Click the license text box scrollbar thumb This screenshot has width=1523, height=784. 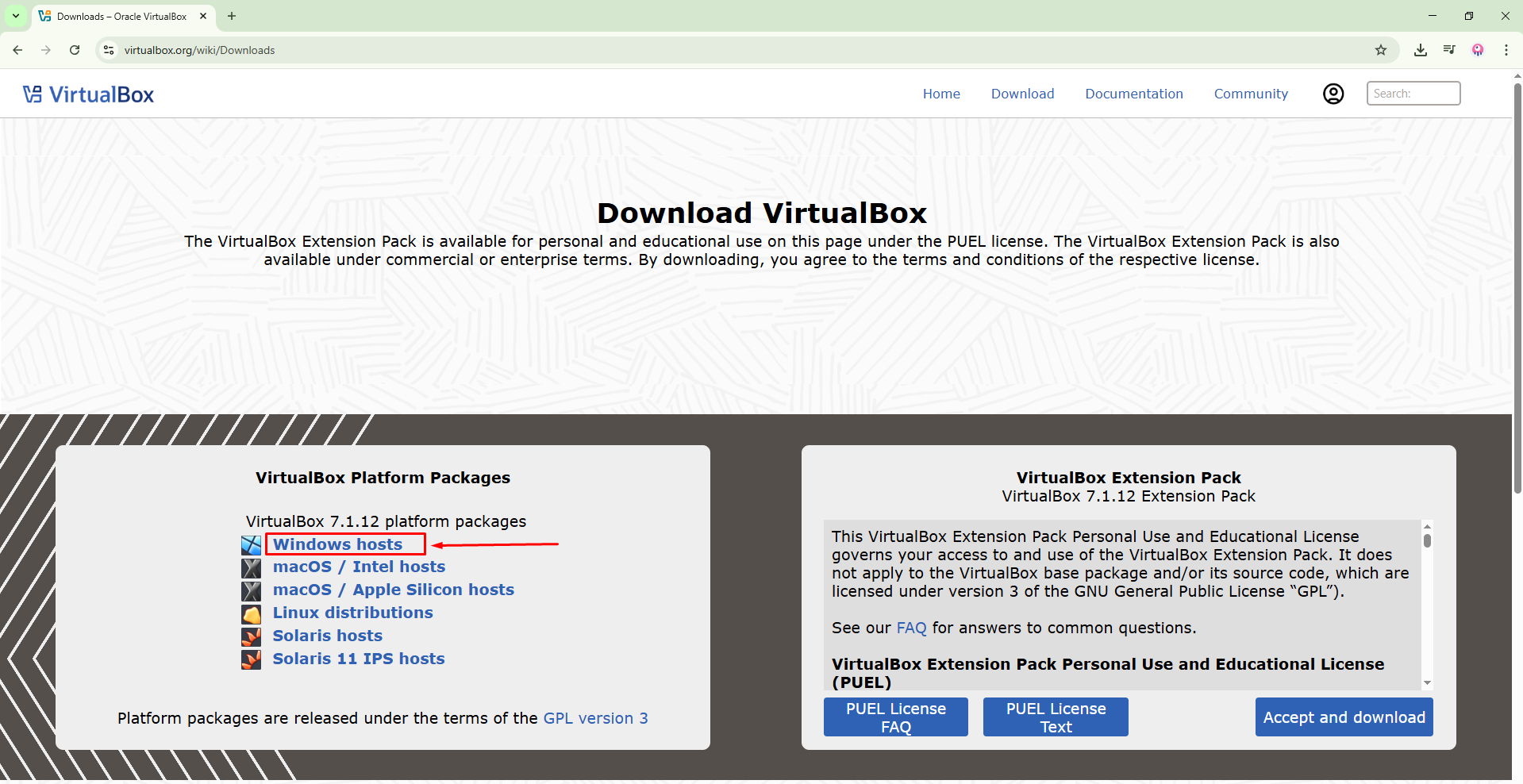click(1427, 541)
